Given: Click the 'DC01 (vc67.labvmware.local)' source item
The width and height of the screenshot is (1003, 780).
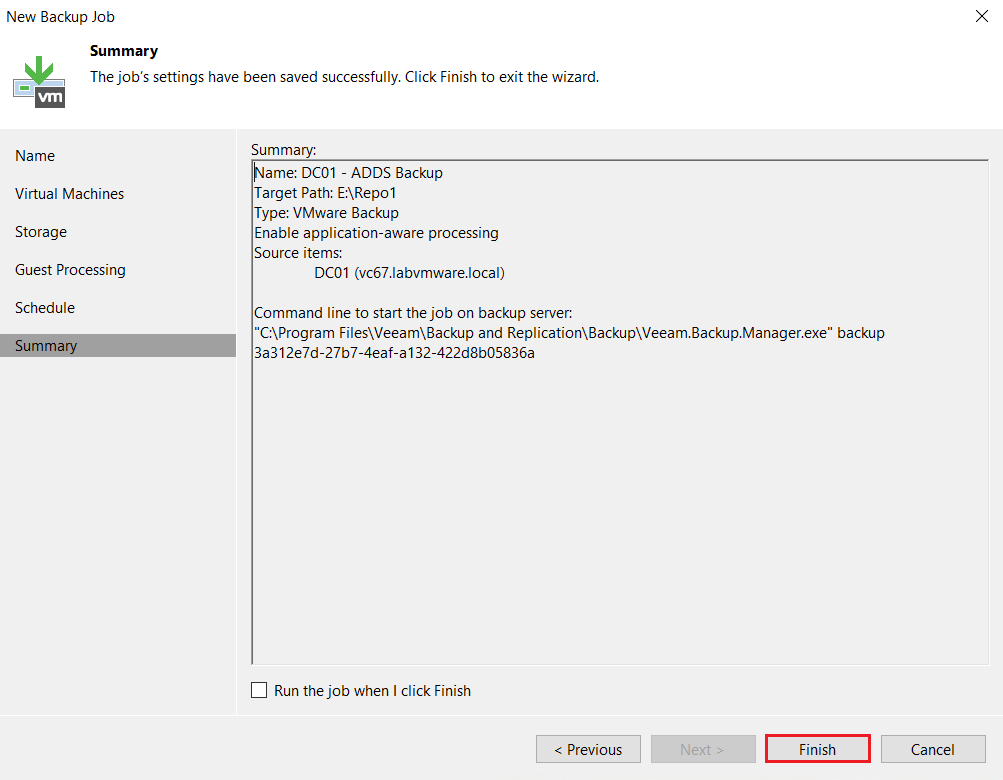Looking at the screenshot, I should [x=409, y=273].
